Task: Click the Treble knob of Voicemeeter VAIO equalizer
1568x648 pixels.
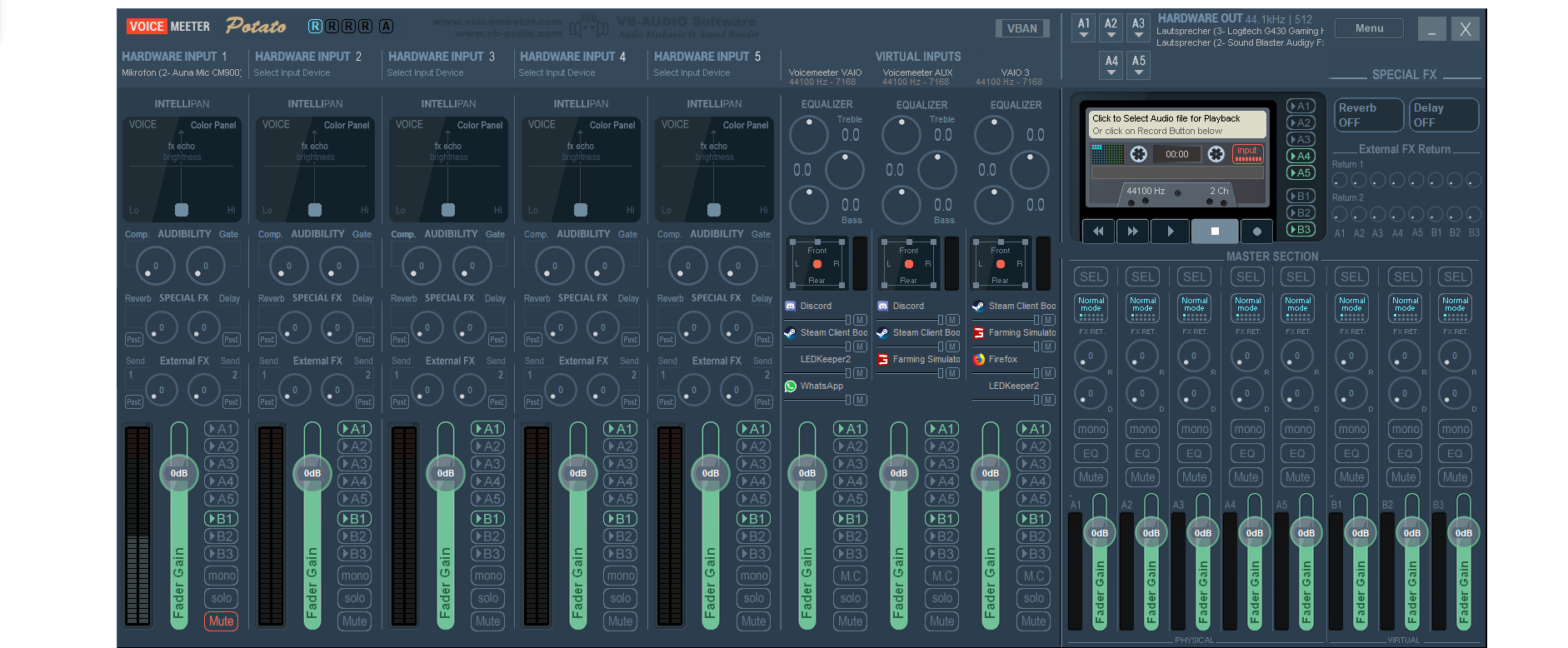Action: [808, 135]
